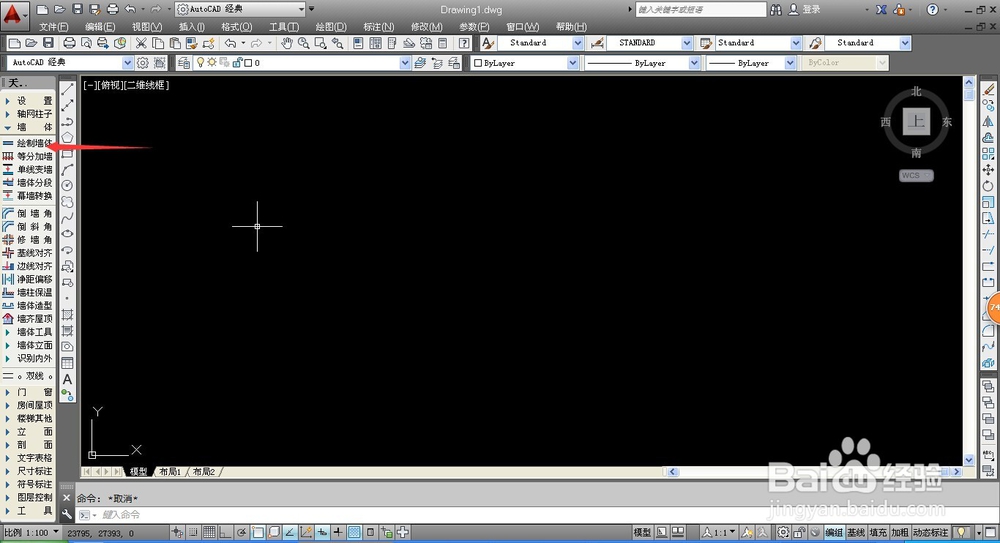This screenshot has height=543, width=1000.
Task: Open the 绘图(D) menu
Action: [331, 27]
